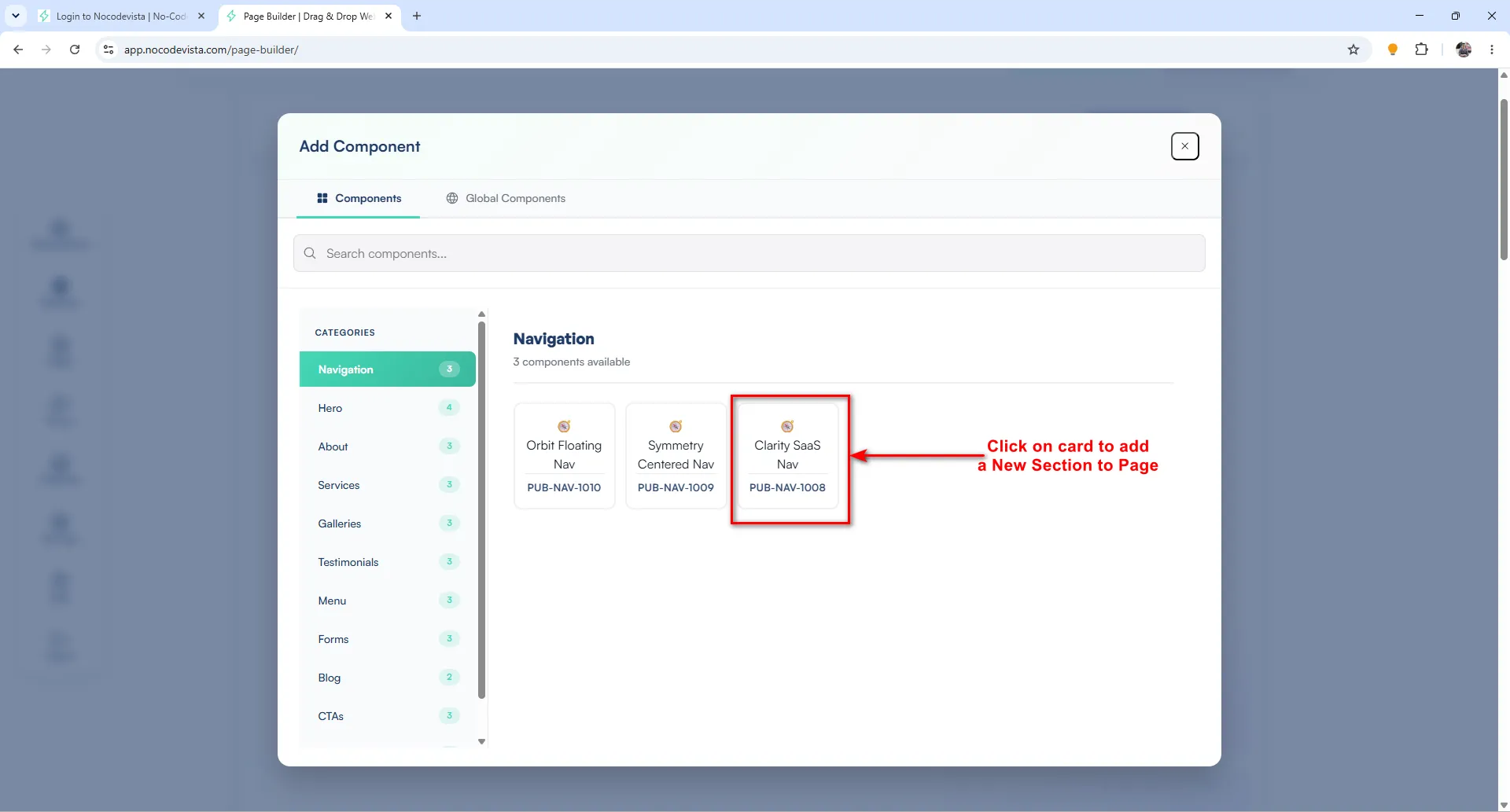Open the browser extensions puzzle icon
Screen dimensions: 1510x812
coord(1421,50)
